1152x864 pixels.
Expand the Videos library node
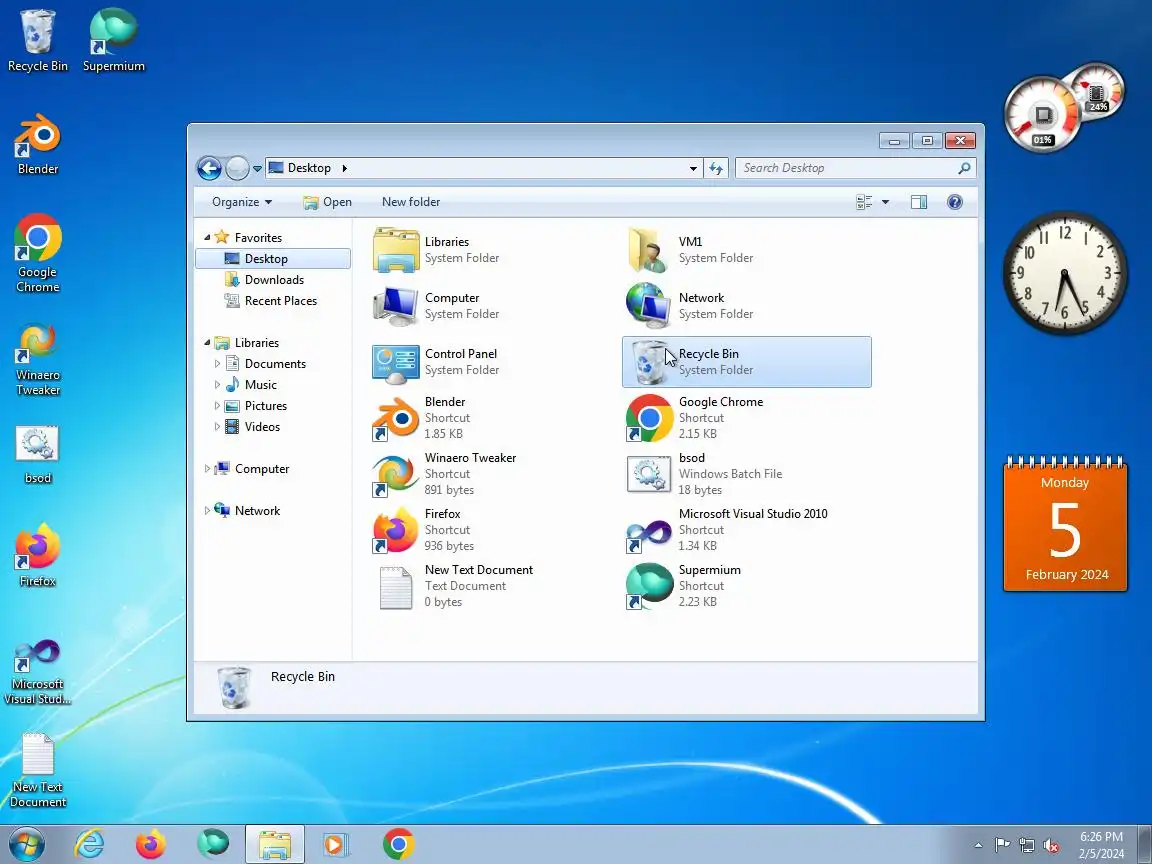click(x=217, y=426)
